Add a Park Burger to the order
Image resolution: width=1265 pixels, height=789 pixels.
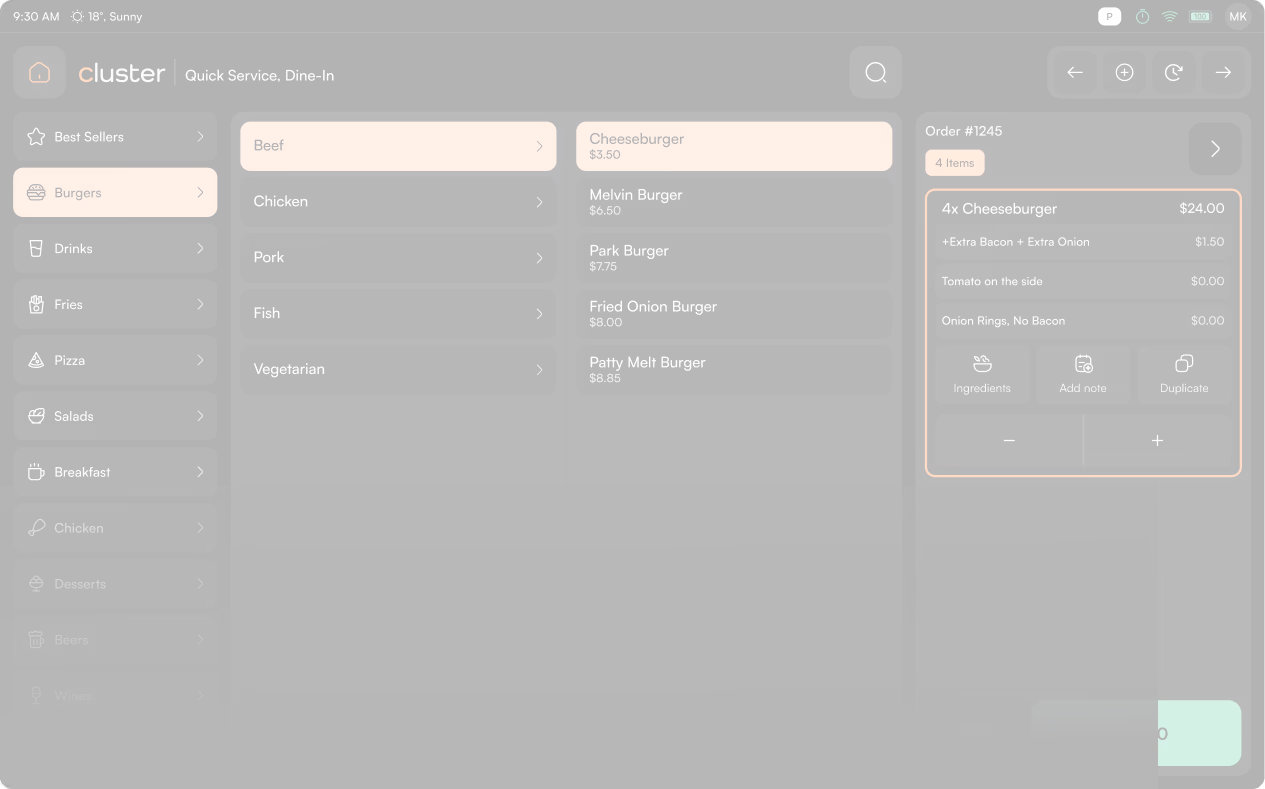pos(734,258)
